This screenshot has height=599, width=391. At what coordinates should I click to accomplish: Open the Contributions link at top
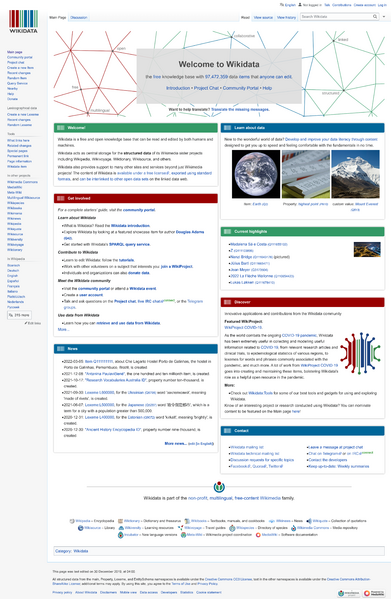pos(342,5)
